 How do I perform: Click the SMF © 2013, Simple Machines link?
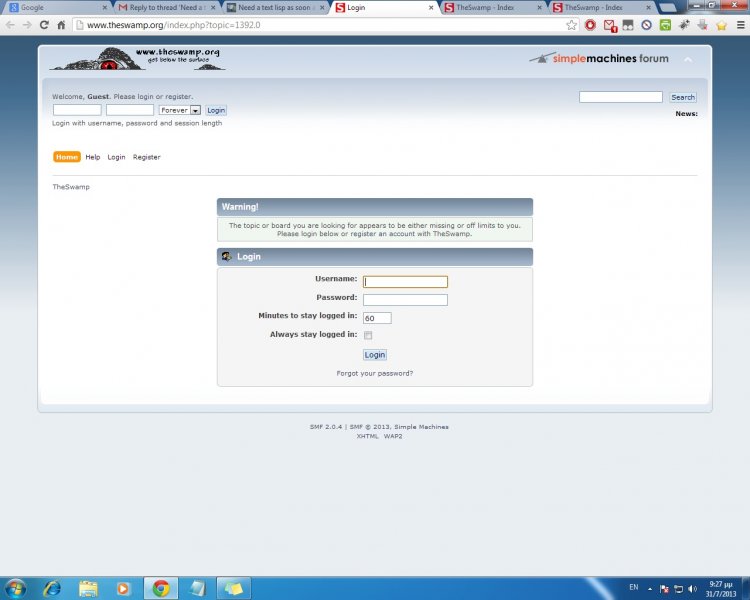[x=399, y=427]
